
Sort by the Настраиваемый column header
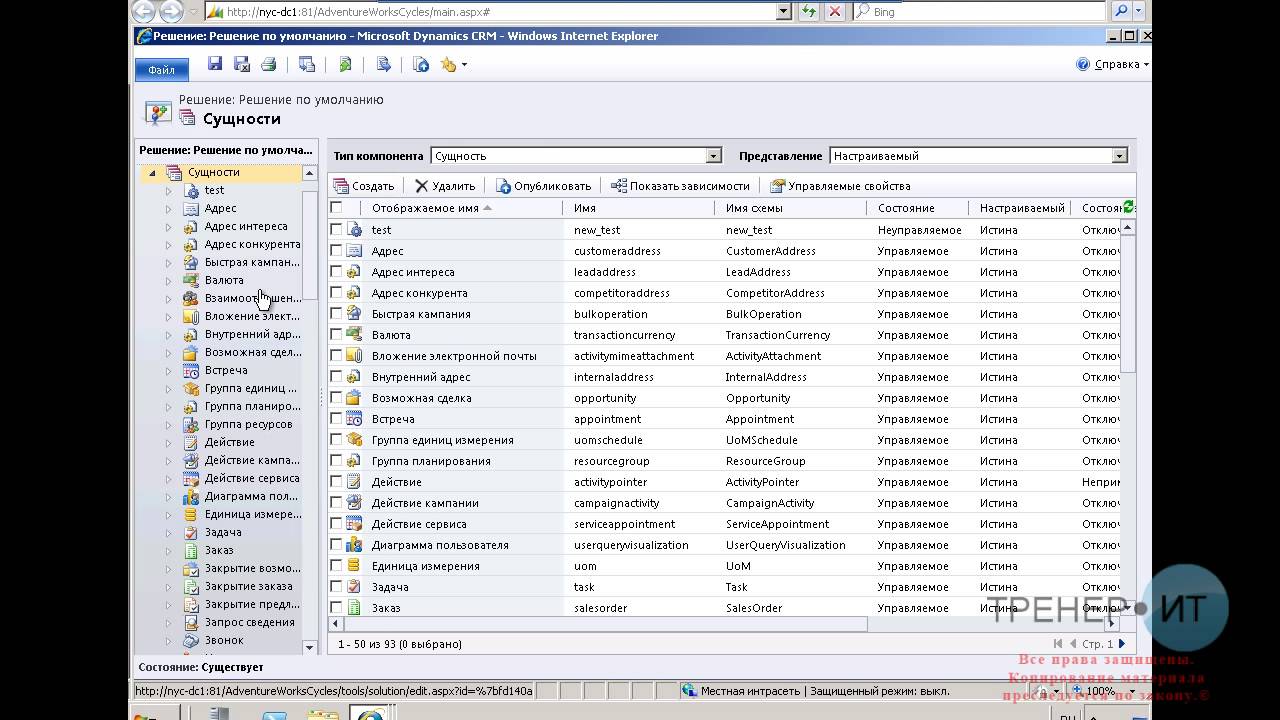click(x=1021, y=208)
